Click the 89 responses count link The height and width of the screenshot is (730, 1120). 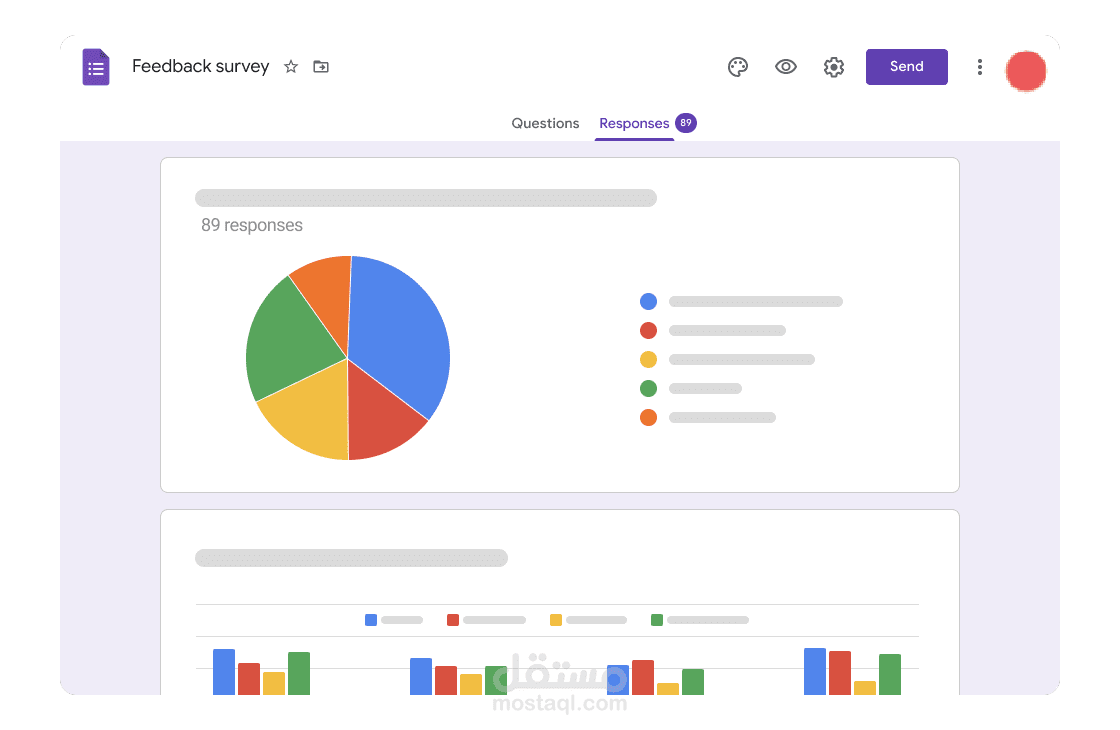pyautogui.click(x=252, y=225)
